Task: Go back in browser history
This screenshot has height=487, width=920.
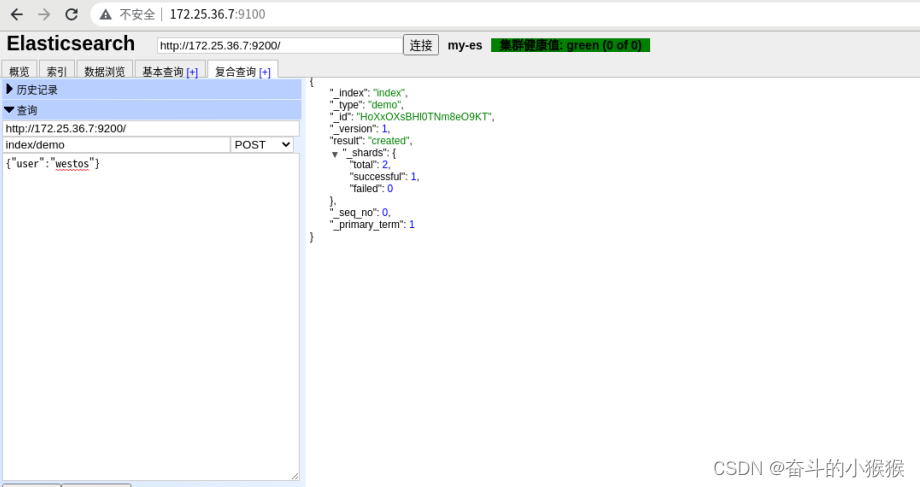Action: (17, 14)
